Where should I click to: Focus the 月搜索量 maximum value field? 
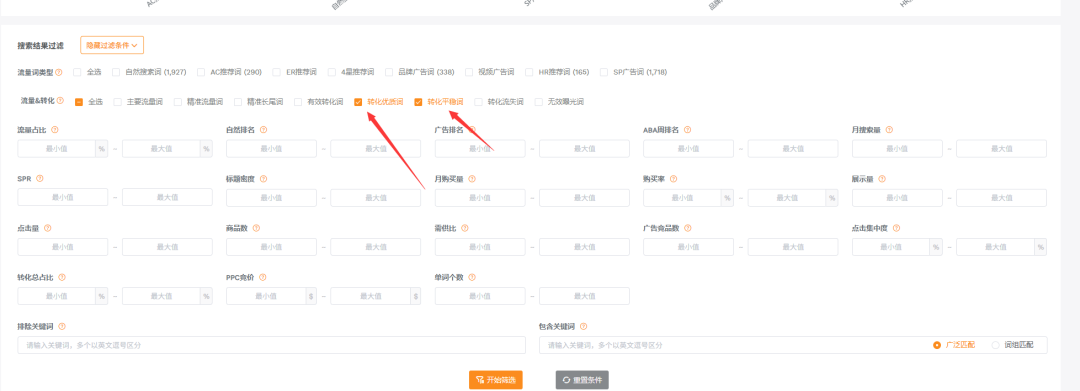[1001, 149]
